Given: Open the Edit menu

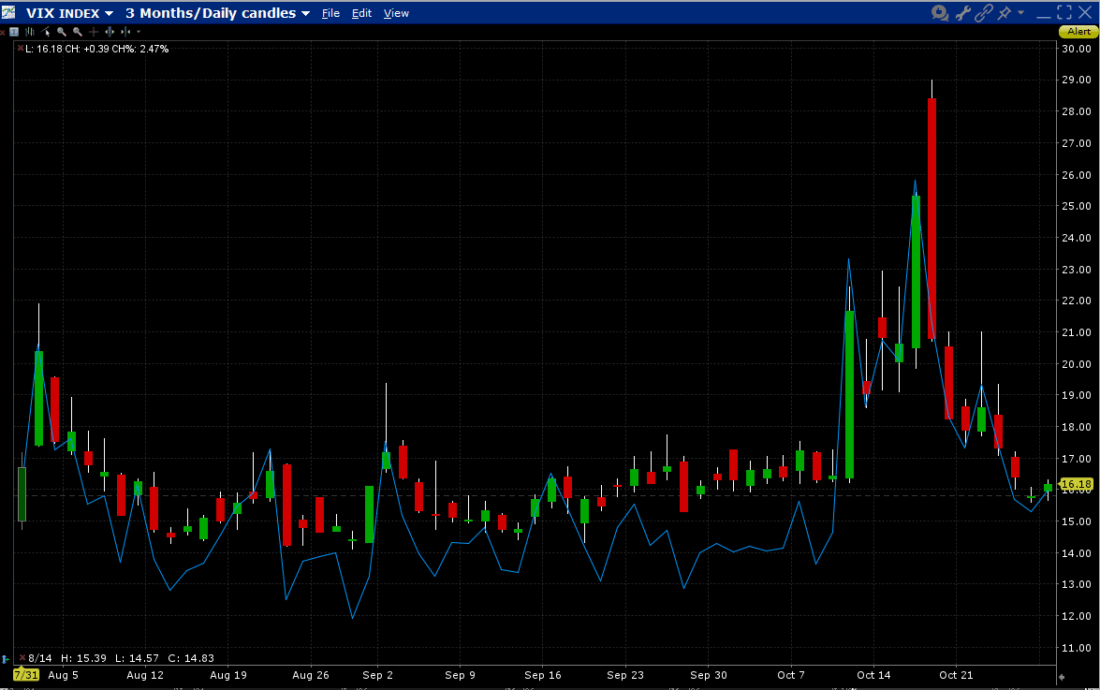Looking at the screenshot, I should tap(361, 13).
